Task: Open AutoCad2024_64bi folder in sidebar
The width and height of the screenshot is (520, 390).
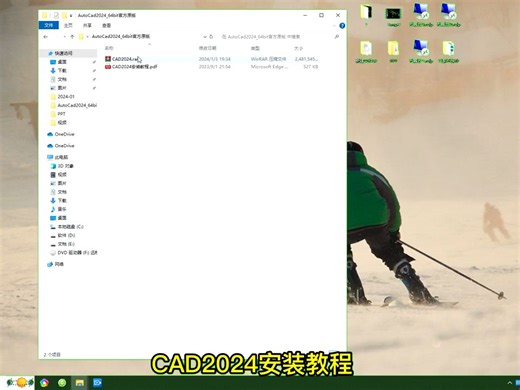Action: pyautogui.click(x=77, y=105)
